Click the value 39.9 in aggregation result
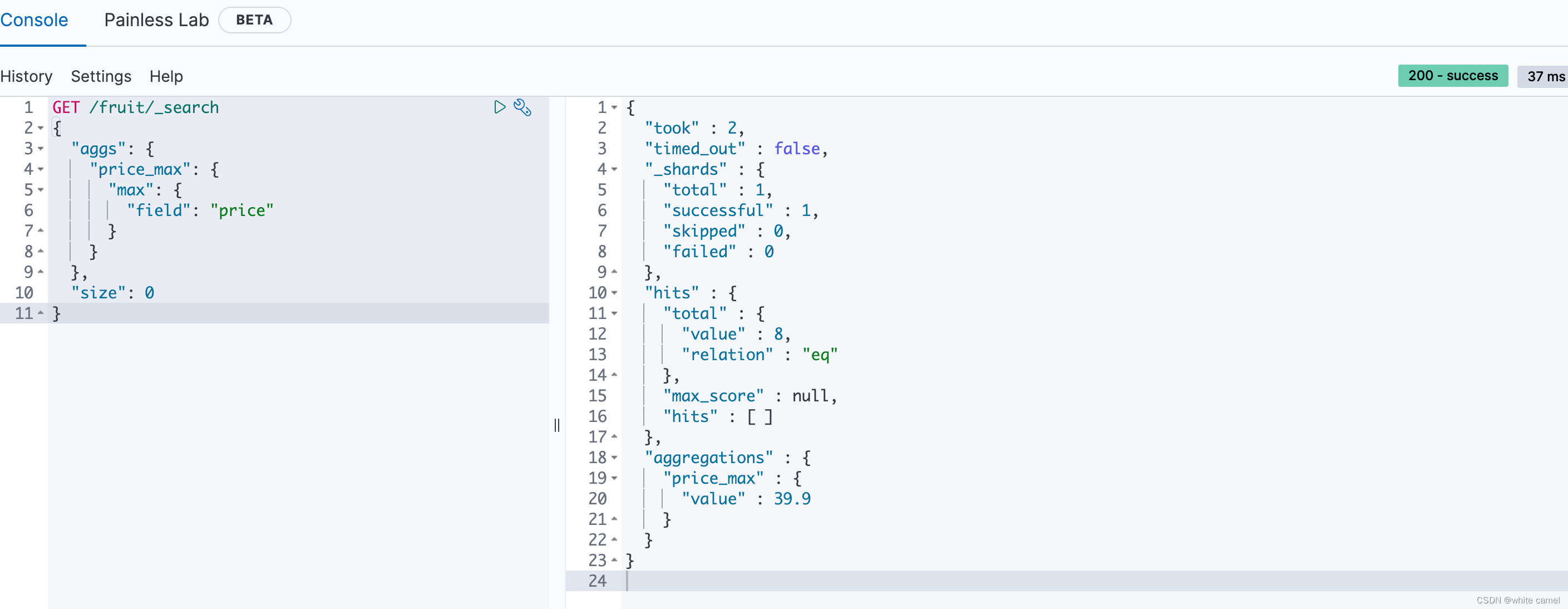 (x=792, y=499)
